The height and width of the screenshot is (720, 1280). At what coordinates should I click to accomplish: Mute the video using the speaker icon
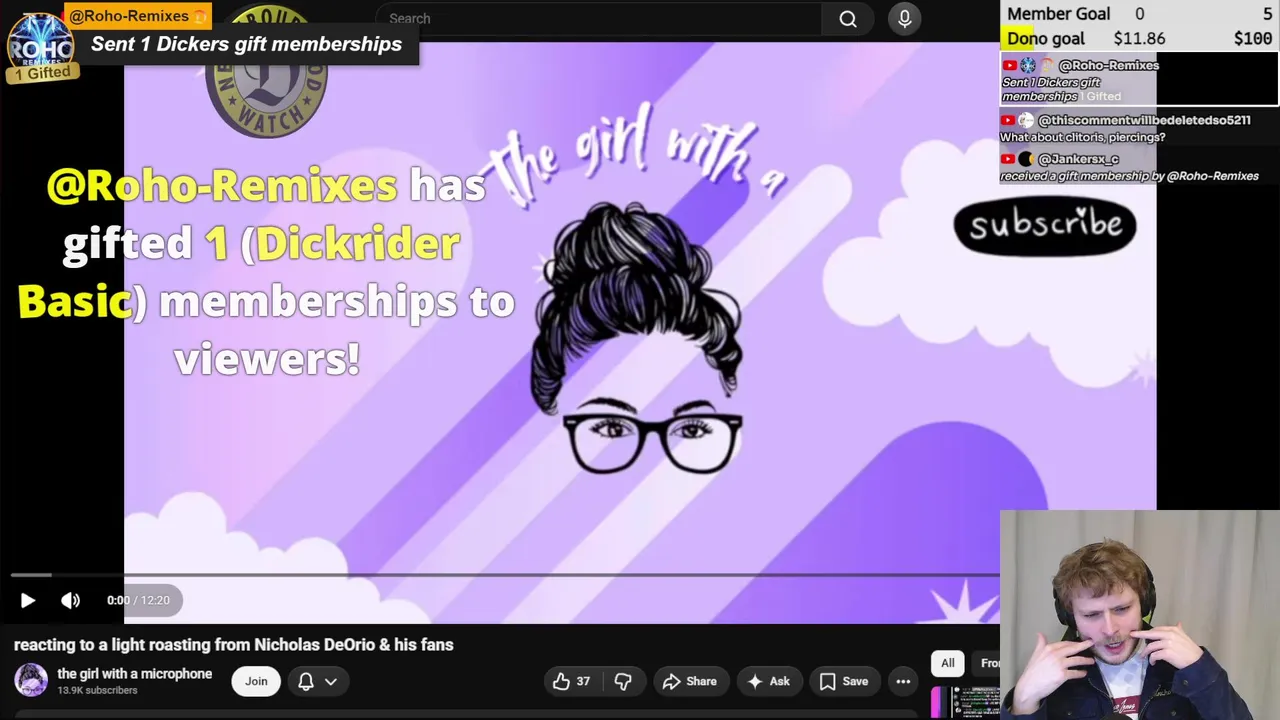coord(70,600)
